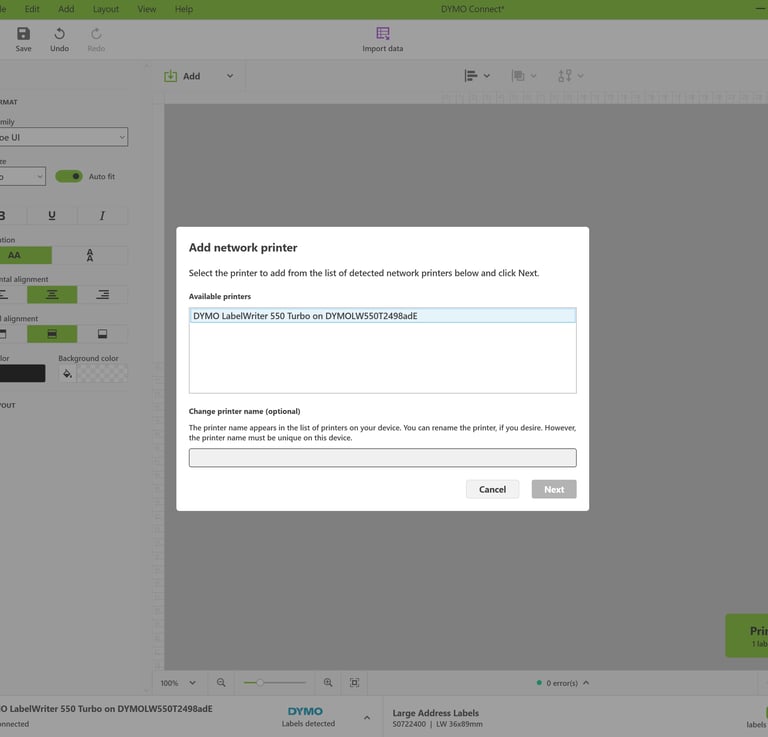Click the transparent background color swatch
Viewport: 768px width, 737px height.
pyautogui.click(x=102, y=374)
